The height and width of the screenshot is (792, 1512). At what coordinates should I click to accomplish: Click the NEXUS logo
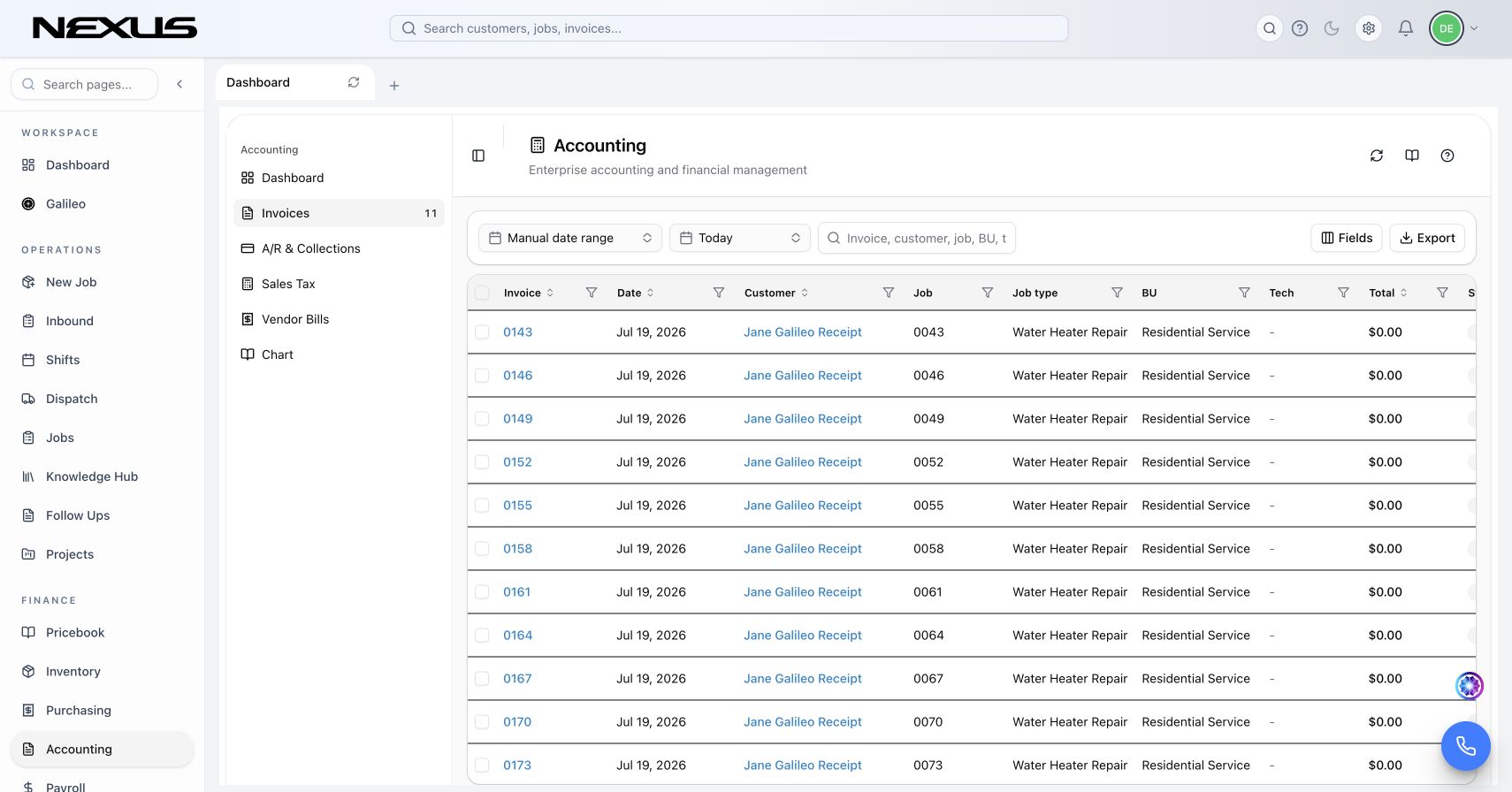click(115, 28)
